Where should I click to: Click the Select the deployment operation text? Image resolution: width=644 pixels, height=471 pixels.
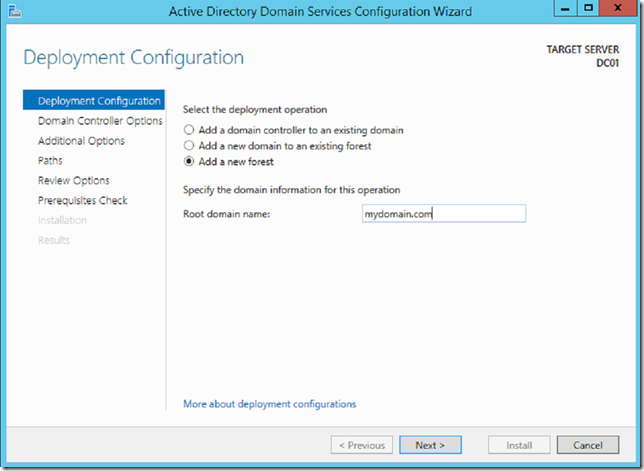coord(255,110)
